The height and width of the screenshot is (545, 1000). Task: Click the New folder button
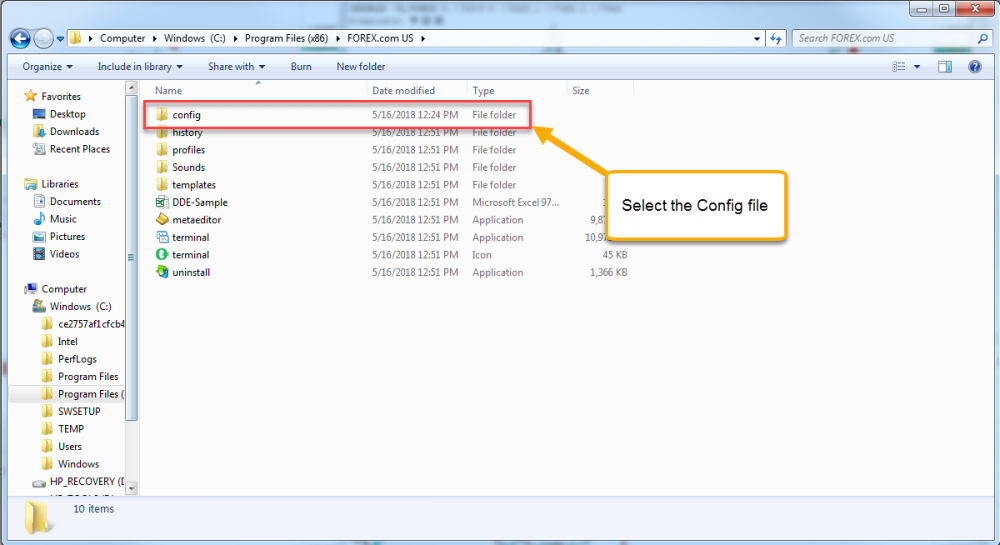pyautogui.click(x=361, y=66)
